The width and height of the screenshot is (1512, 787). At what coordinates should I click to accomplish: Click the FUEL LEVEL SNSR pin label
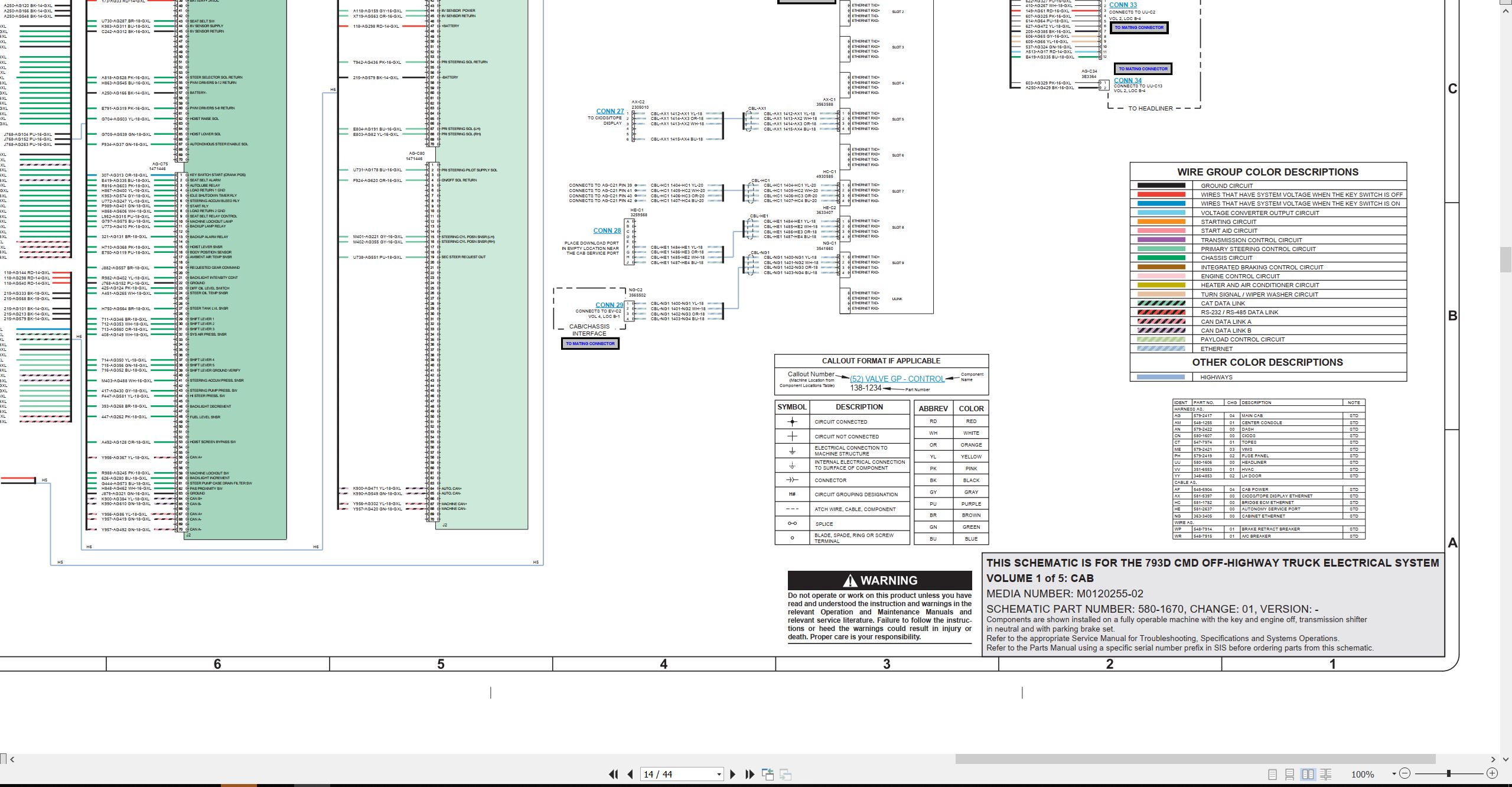pyautogui.click(x=205, y=417)
